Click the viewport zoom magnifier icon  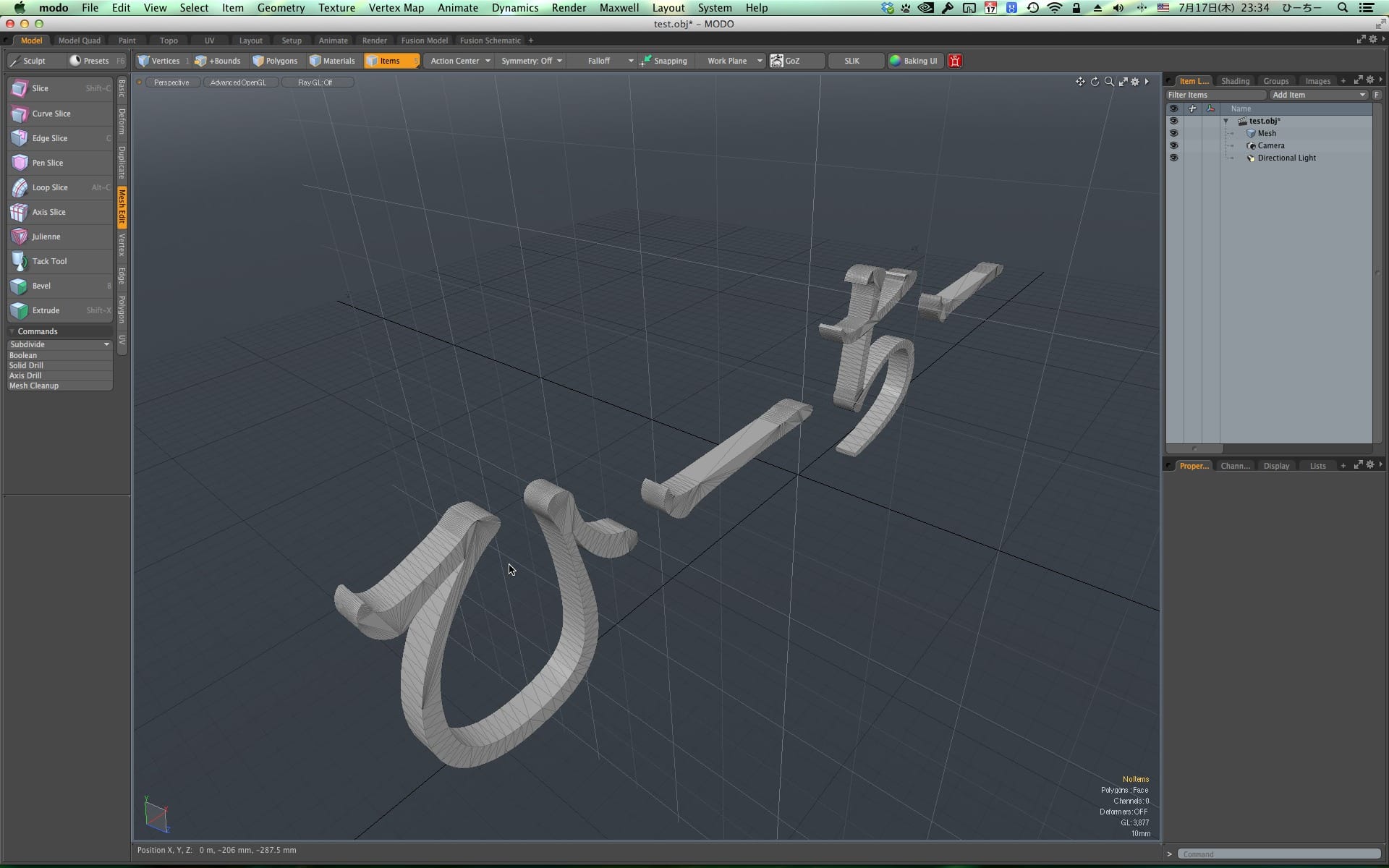pyautogui.click(x=1109, y=82)
